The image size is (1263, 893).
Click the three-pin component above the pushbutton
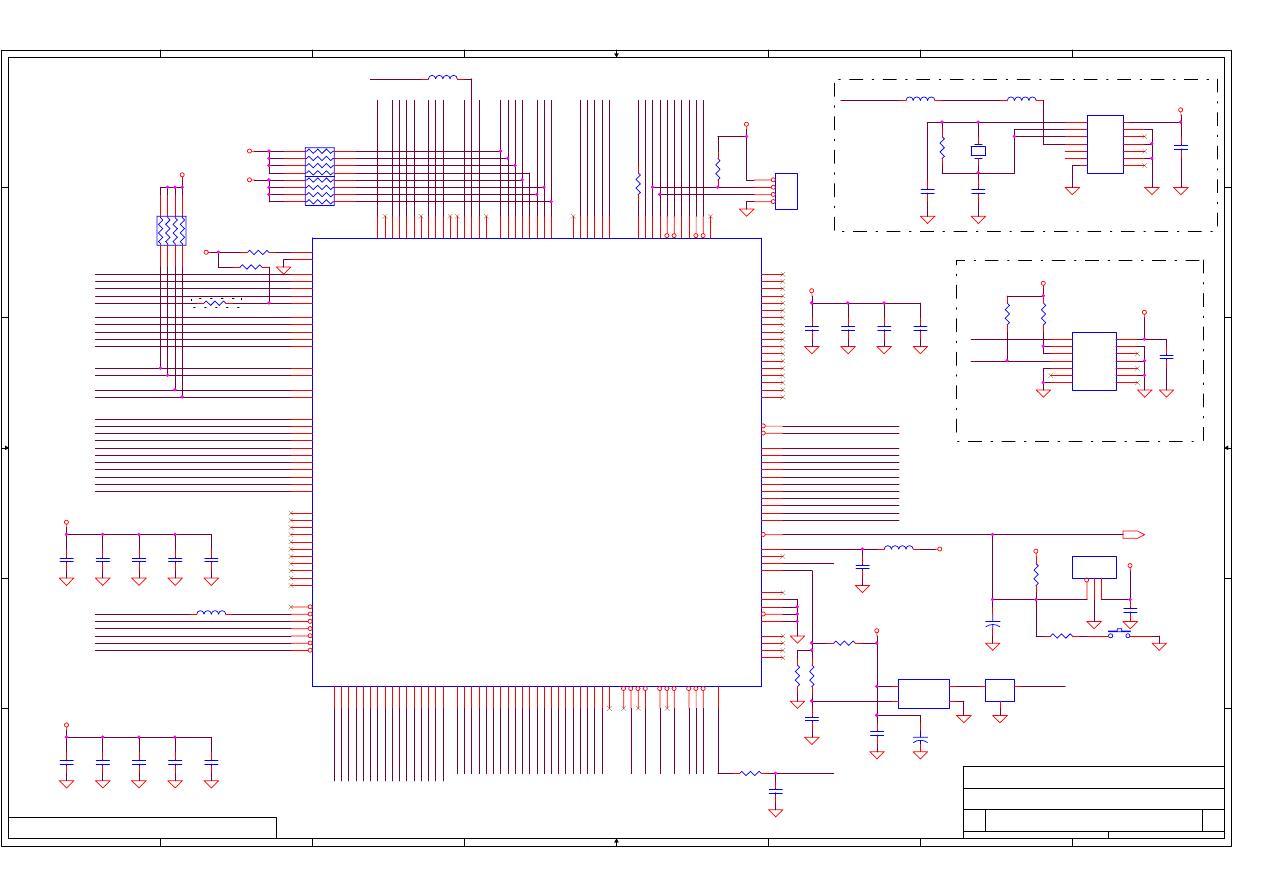click(1093, 567)
